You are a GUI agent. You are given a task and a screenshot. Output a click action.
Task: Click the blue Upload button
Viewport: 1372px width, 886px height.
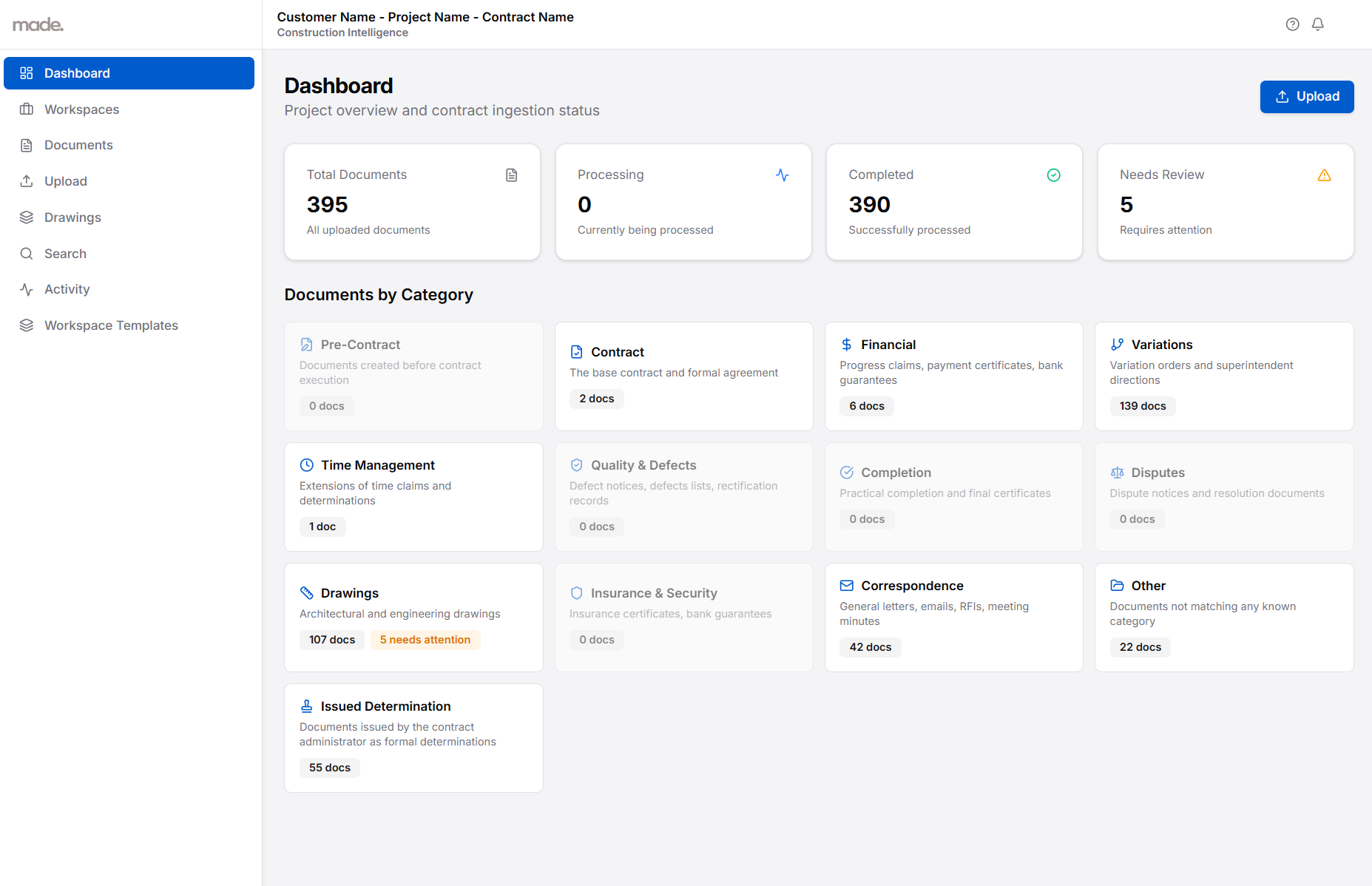(x=1306, y=96)
